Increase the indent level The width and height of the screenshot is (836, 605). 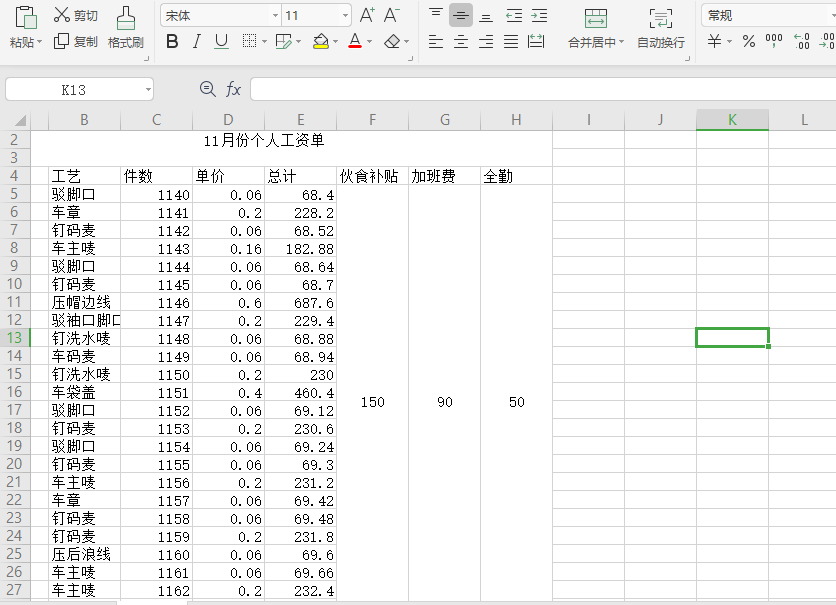click(539, 15)
